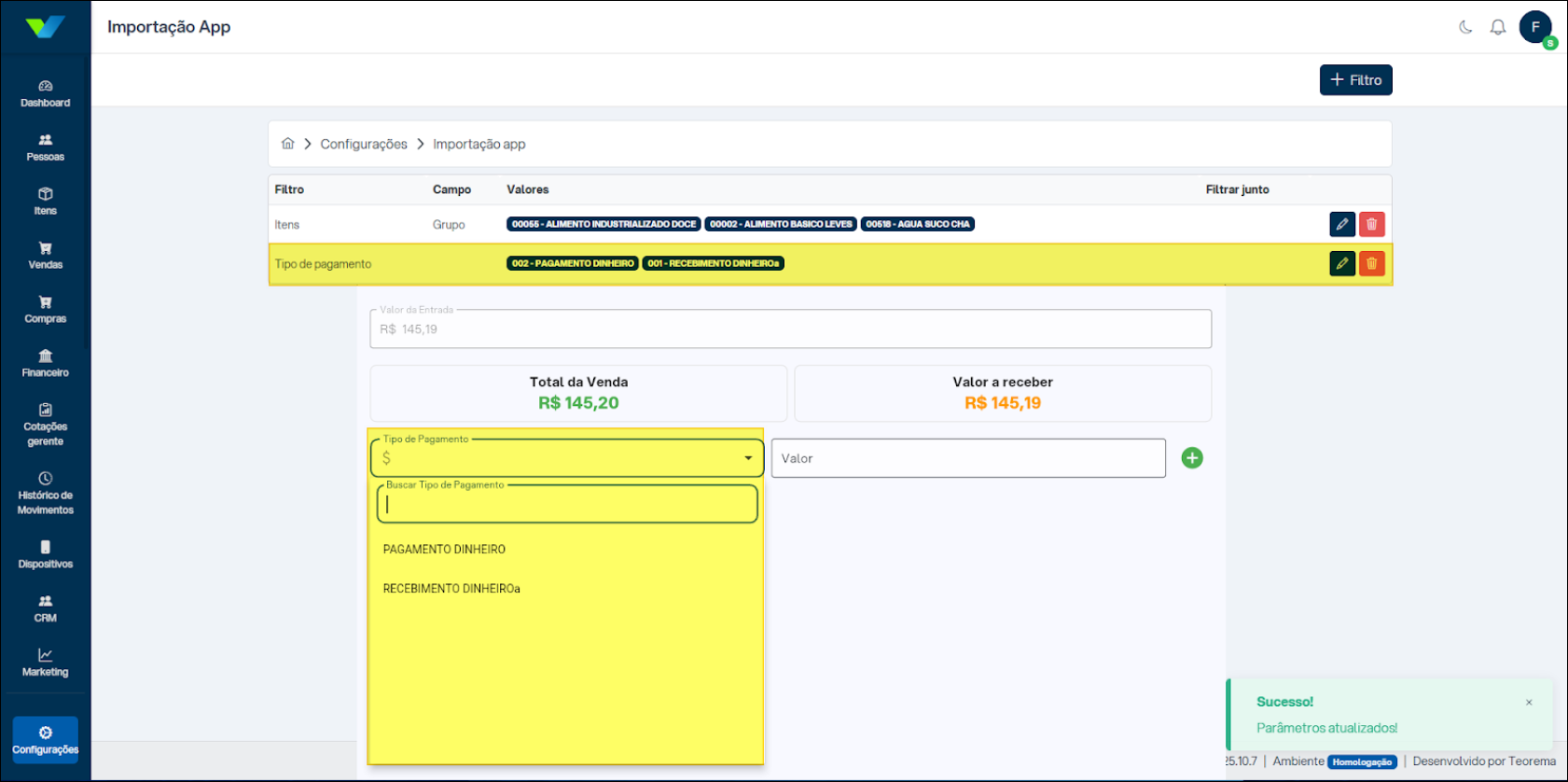Open the Vendas sidebar section
This screenshot has height=782, width=1568.
tap(45, 256)
